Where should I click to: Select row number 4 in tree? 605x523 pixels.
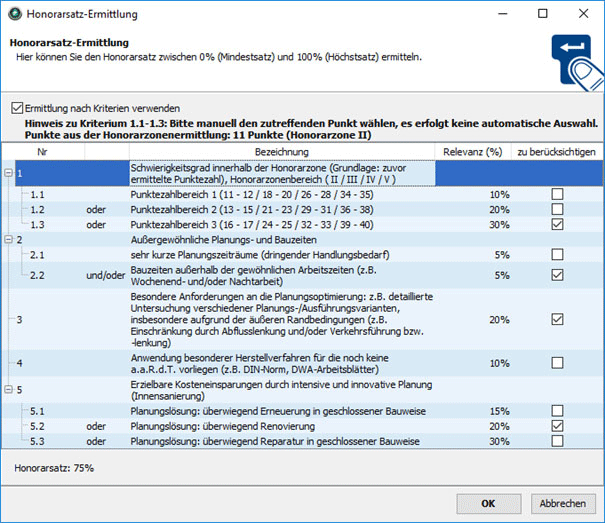pyautogui.click(x=19, y=363)
